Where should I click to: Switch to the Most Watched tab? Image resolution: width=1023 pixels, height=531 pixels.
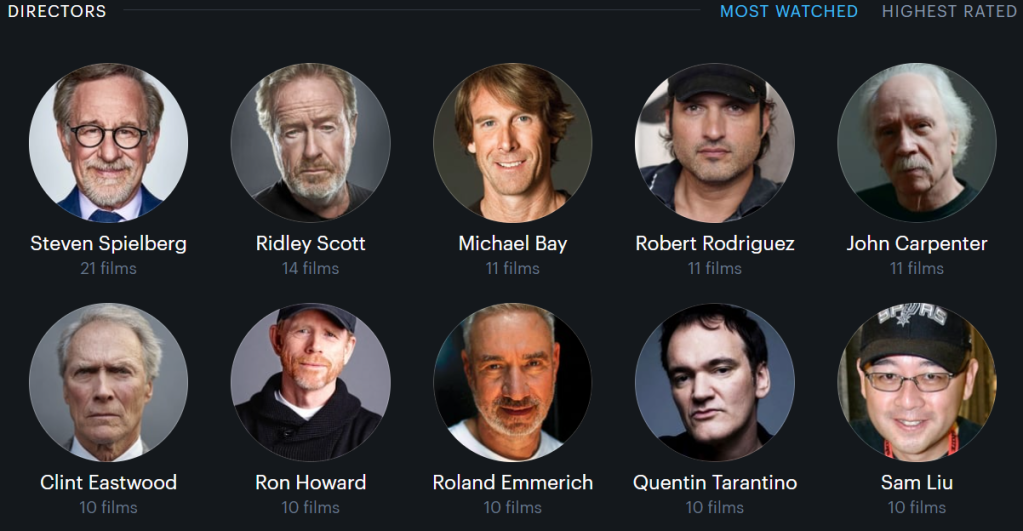point(789,11)
